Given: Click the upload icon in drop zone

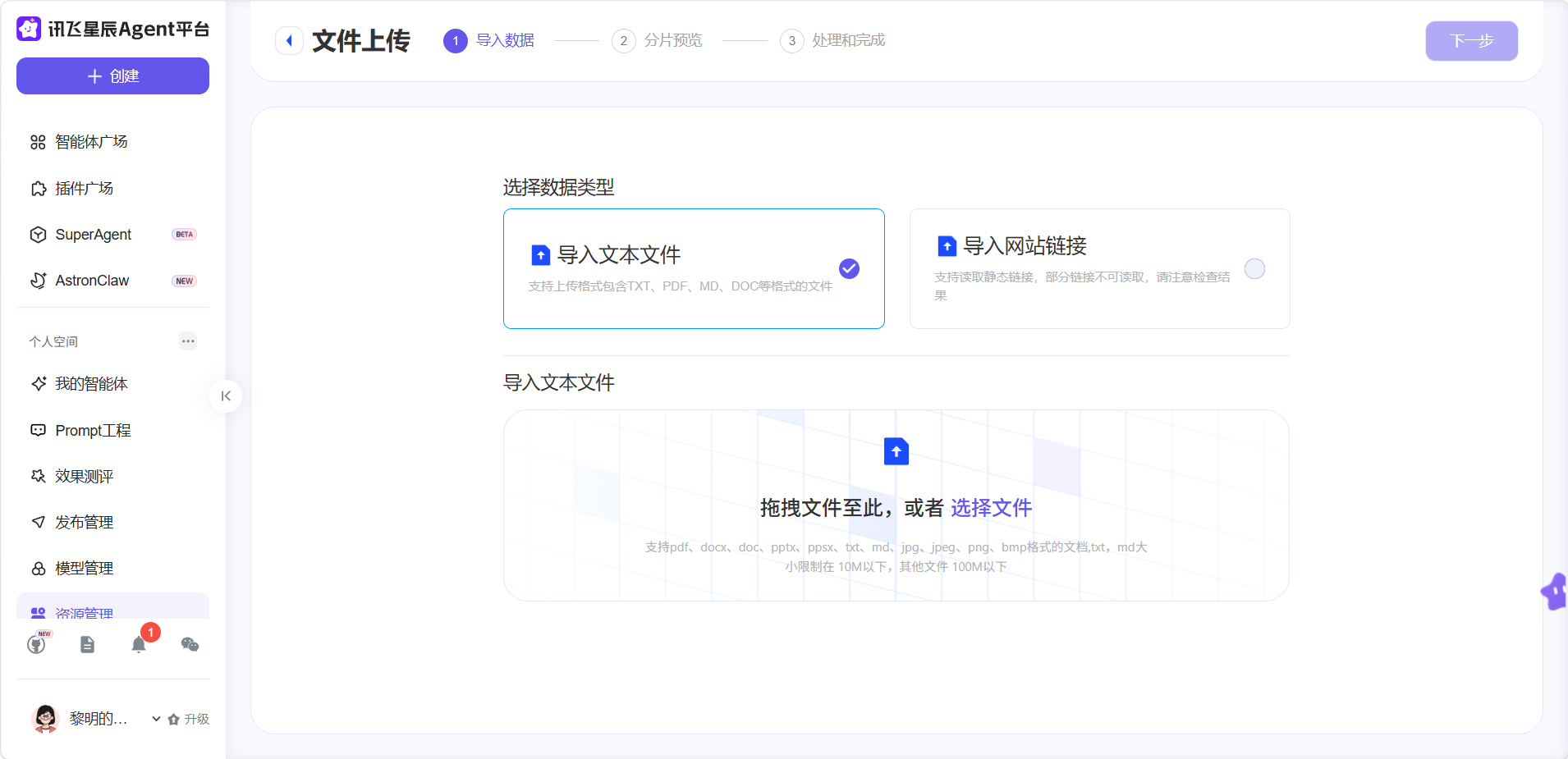Looking at the screenshot, I should point(896,451).
